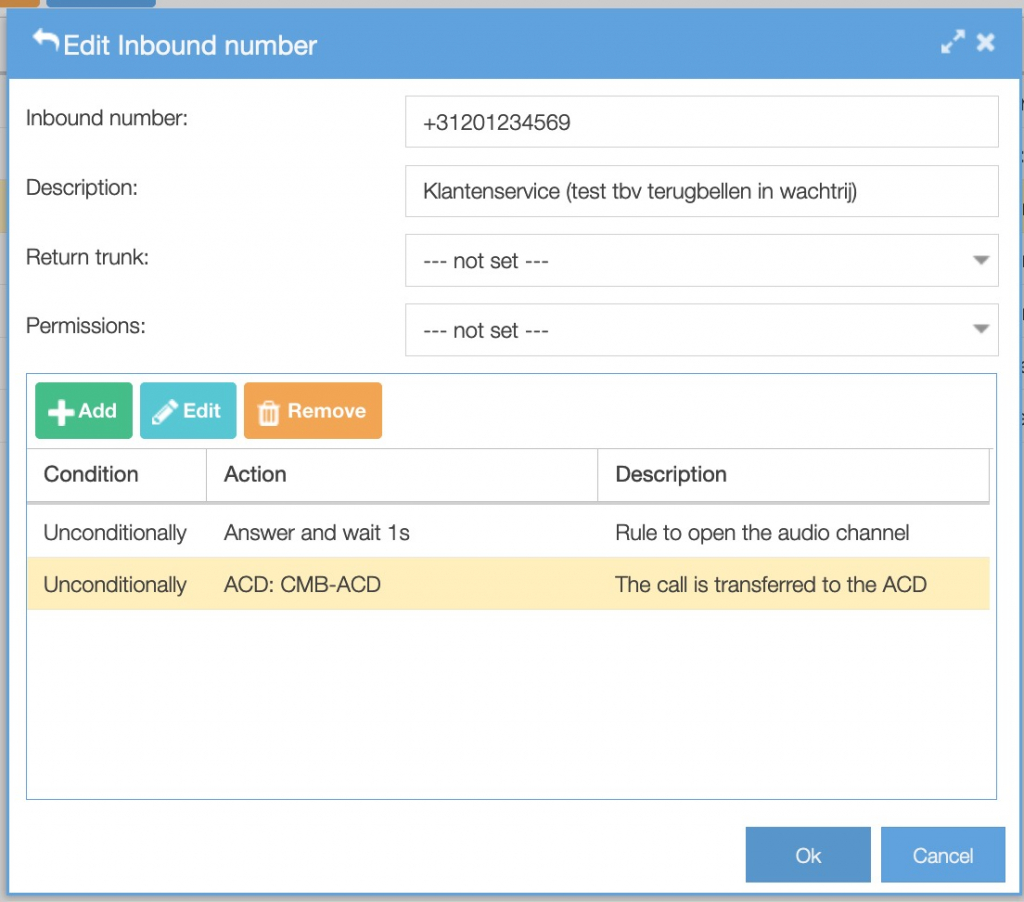The height and width of the screenshot is (902, 1024).
Task: Confirm changes with the Ok button
Action: coord(807,855)
